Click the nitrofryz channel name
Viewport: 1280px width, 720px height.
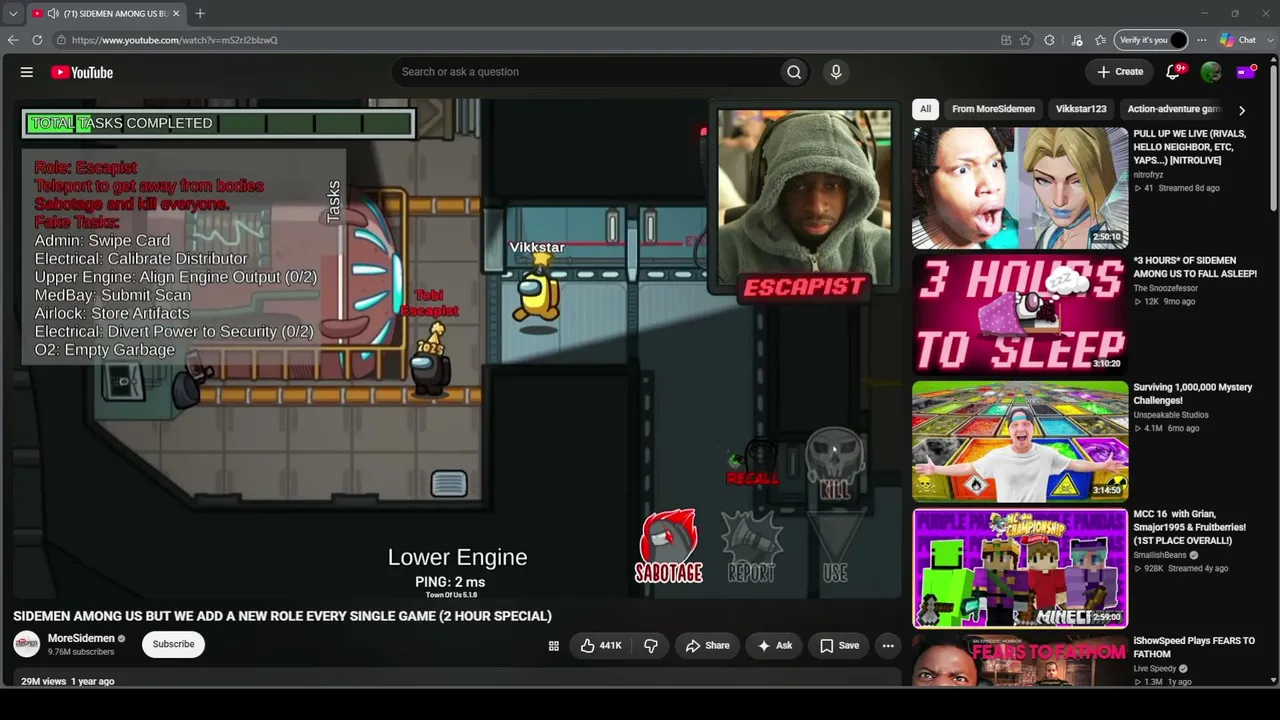(x=1148, y=175)
